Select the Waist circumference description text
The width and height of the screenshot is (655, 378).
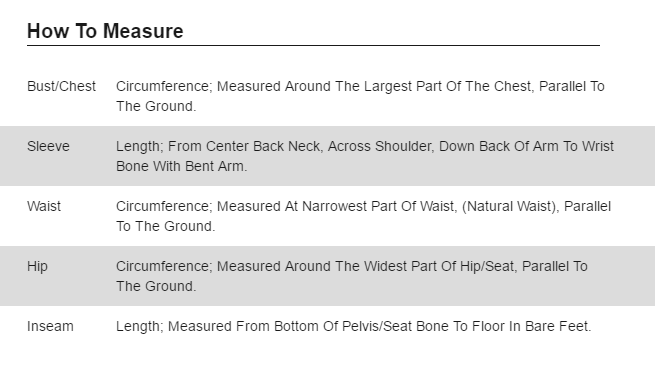(x=364, y=216)
